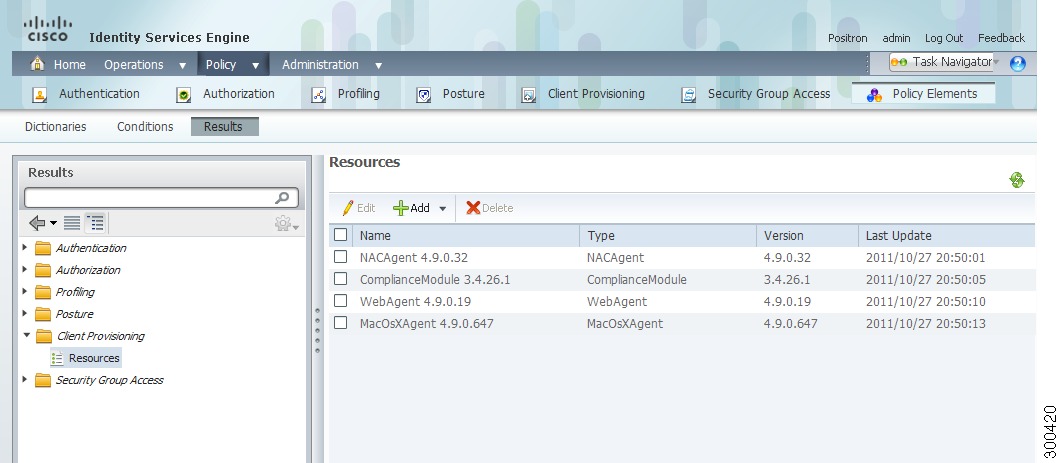Screen dimensions: 1058x463
Task: Click the Results panel search field
Action: pyautogui.click(x=161, y=198)
